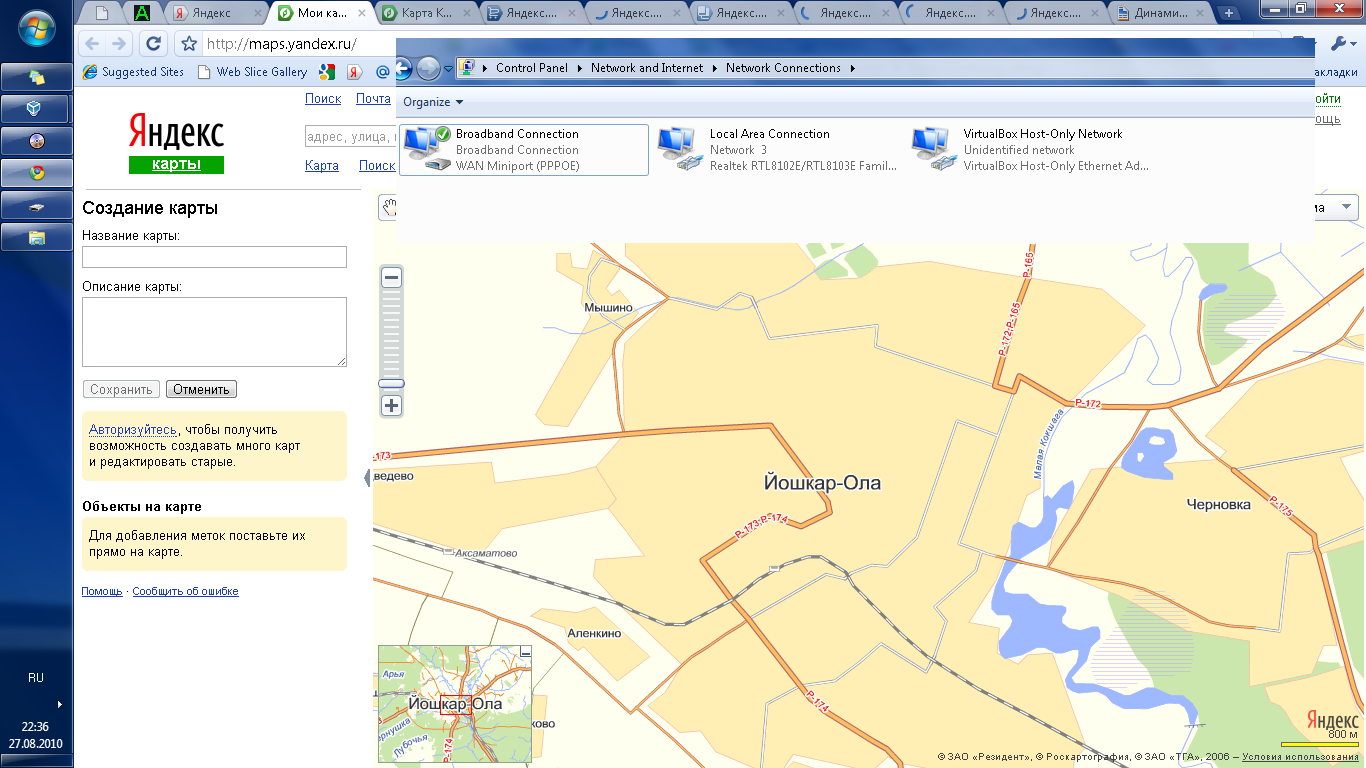Click RU language indicator

(36, 678)
